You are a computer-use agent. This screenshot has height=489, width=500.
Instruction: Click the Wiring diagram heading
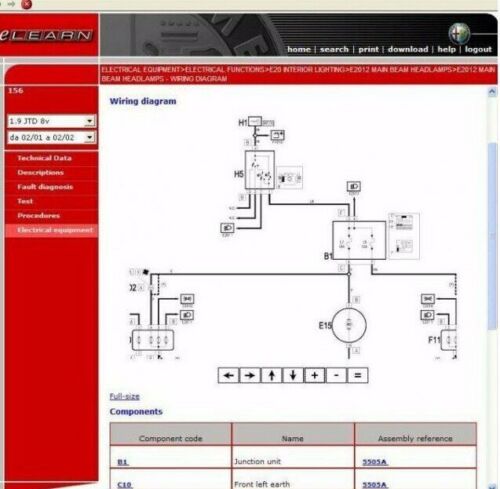click(143, 101)
